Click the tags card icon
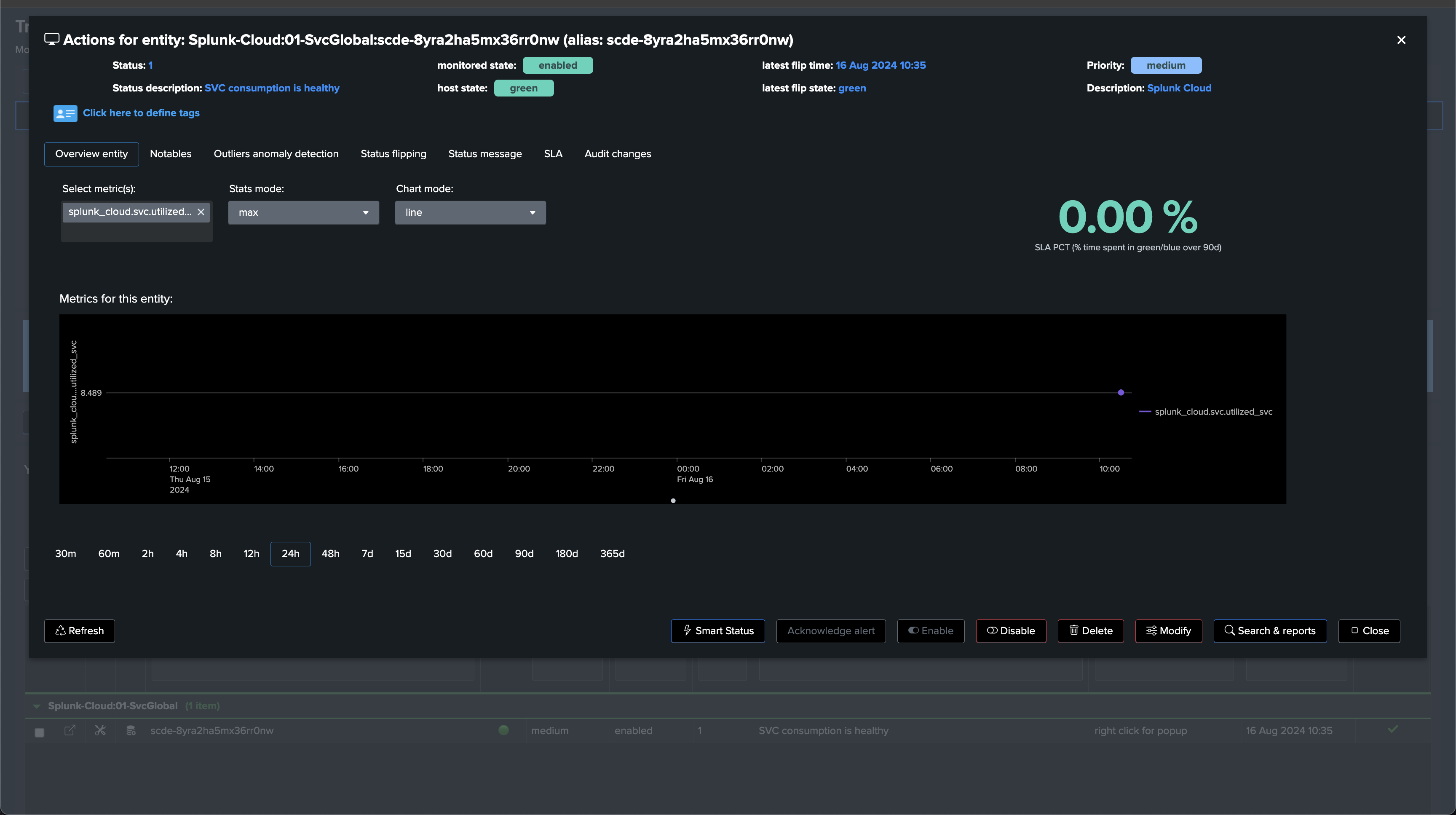 [x=66, y=114]
